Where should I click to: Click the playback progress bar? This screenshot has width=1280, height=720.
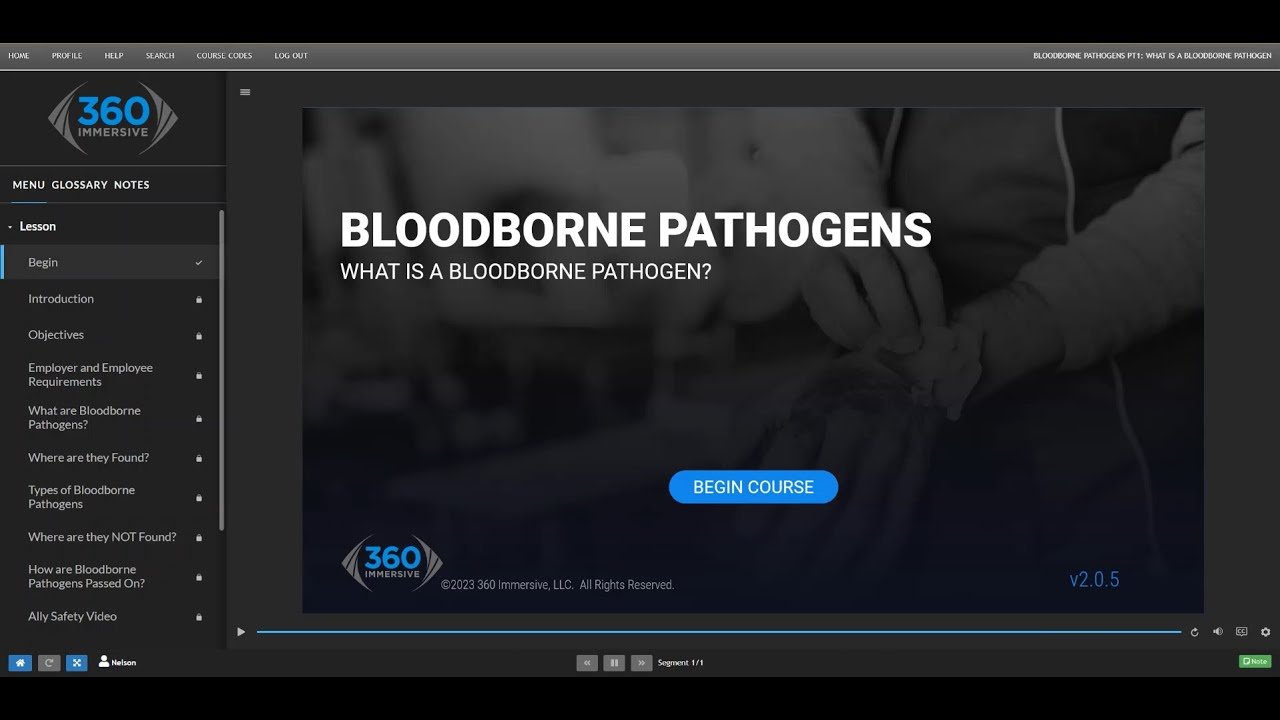[x=718, y=632]
